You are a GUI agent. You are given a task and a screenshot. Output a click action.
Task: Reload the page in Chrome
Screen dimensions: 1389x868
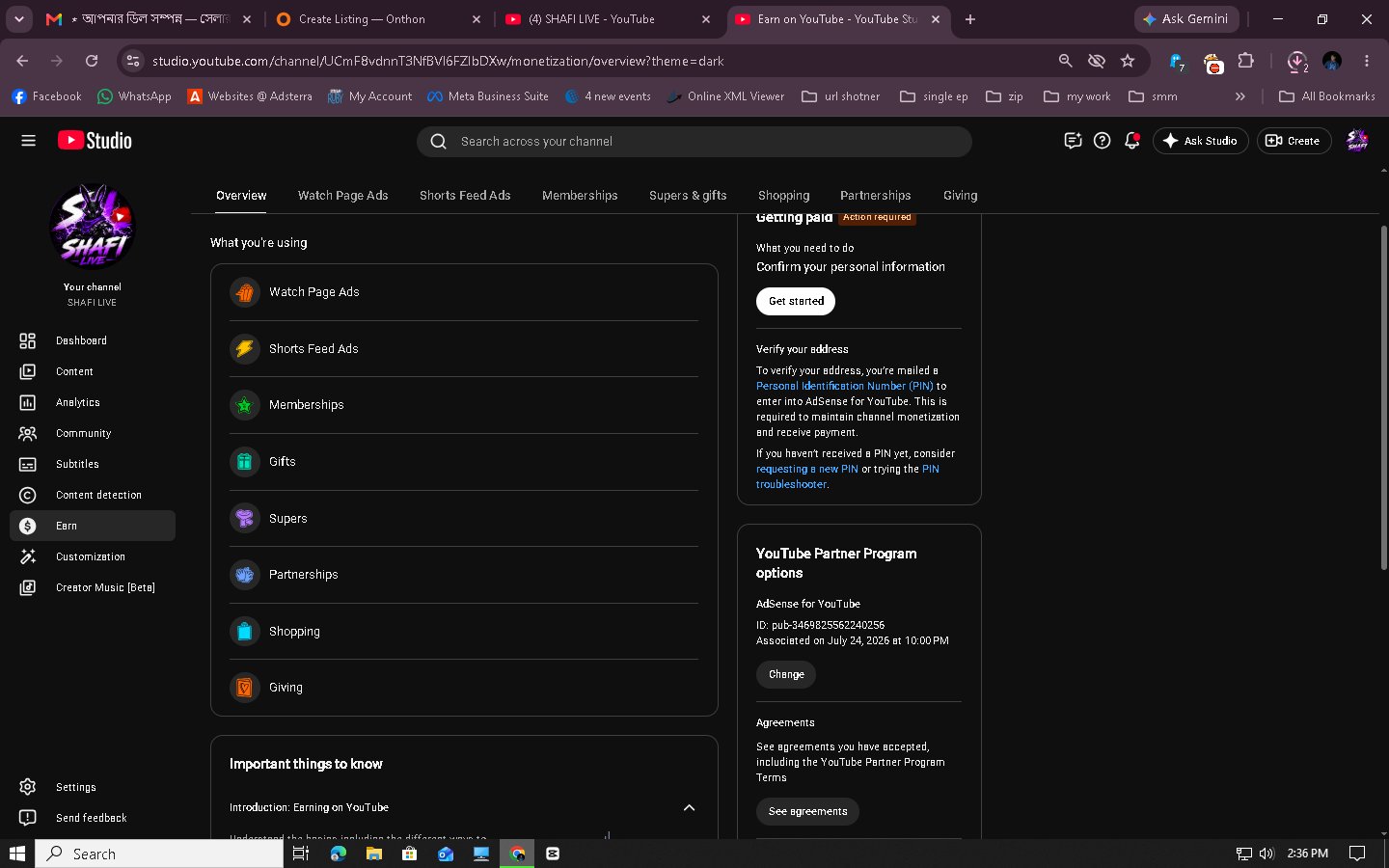tap(92, 61)
